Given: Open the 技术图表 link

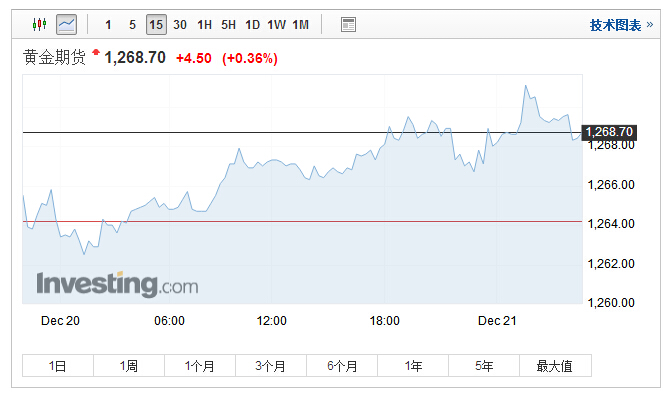Looking at the screenshot, I should [615, 25].
